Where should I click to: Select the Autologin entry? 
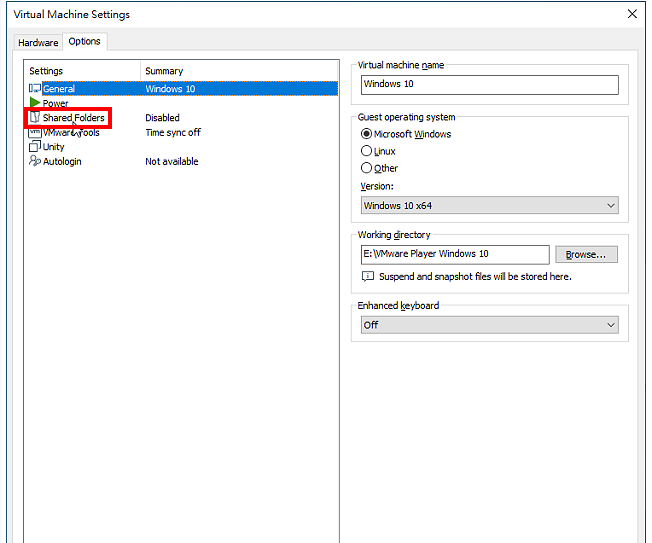point(62,161)
